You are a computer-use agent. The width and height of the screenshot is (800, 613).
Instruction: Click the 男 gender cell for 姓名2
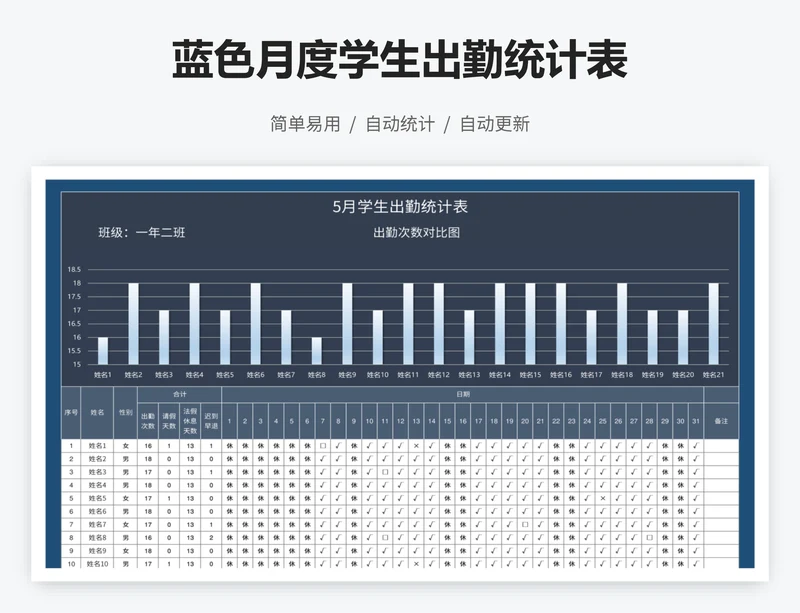pos(126,459)
